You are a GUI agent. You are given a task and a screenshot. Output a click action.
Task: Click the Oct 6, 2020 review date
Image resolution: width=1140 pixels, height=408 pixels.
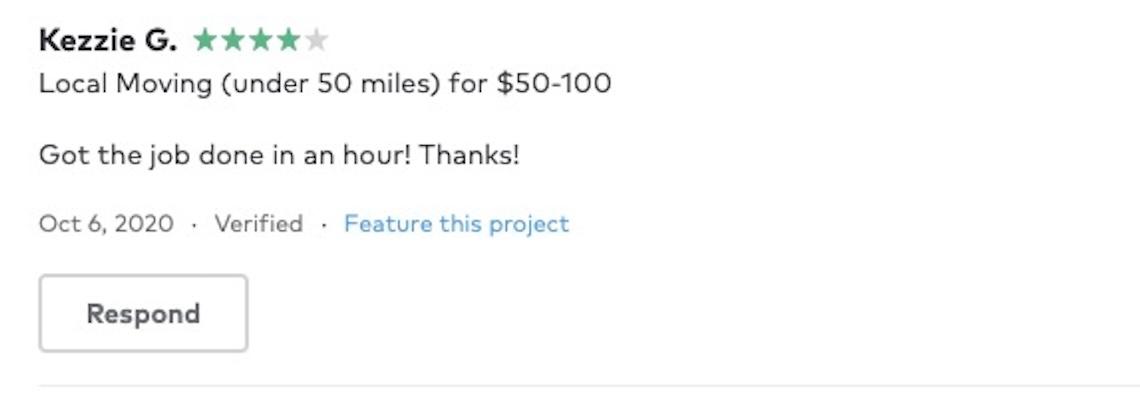[x=106, y=223]
